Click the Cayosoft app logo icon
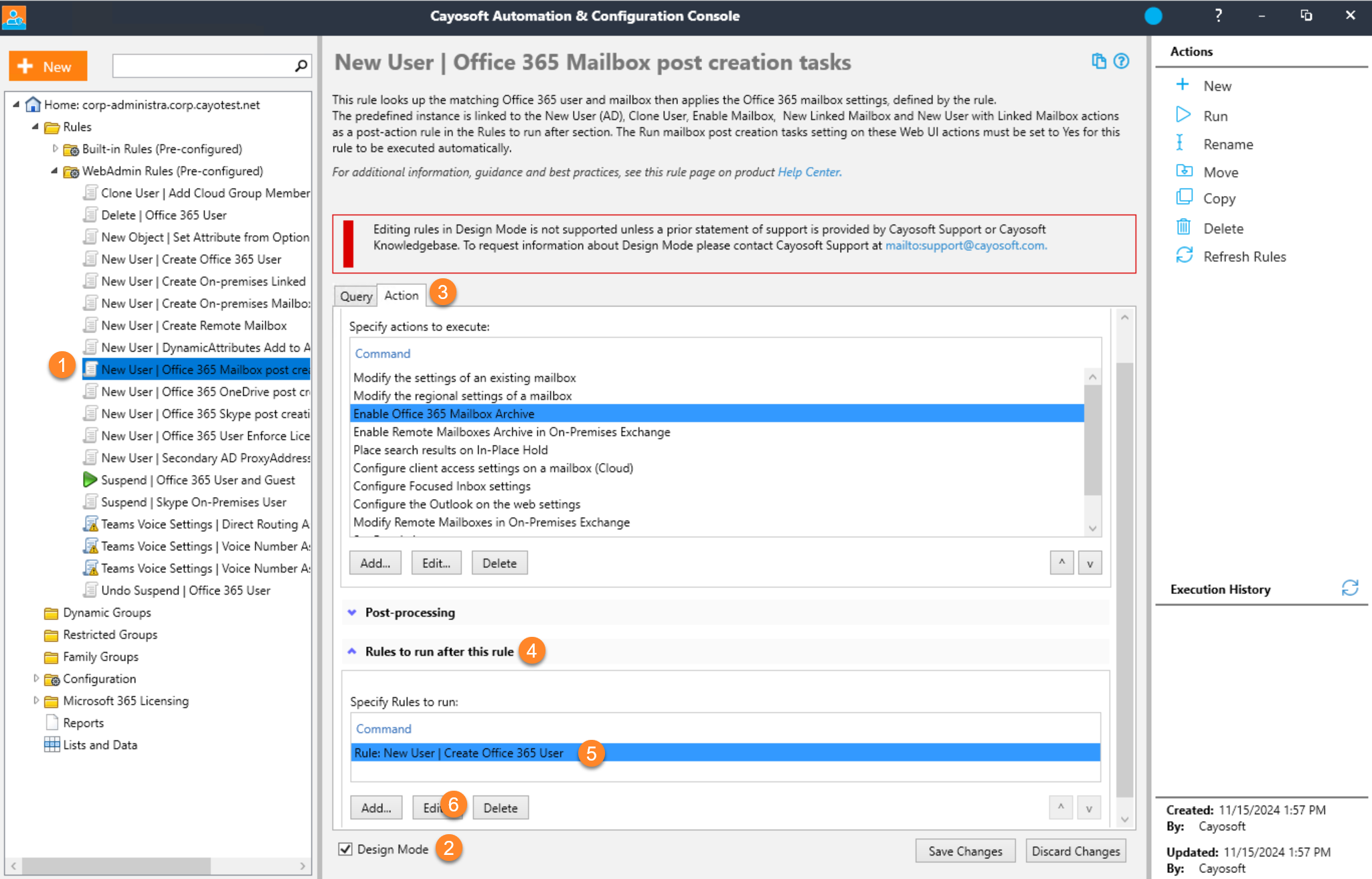Image resolution: width=1372 pixels, height=879 pixels. click(13, 17)
